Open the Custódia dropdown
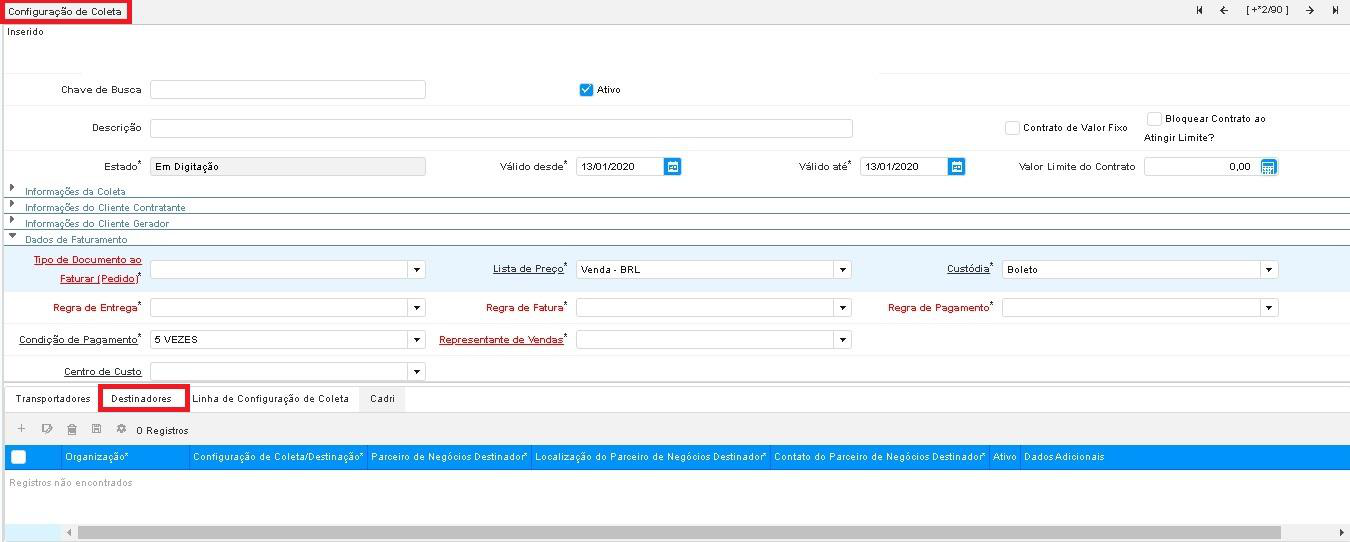Image resolution: width=1350 pixels, height=542 pixels. 1269,270
